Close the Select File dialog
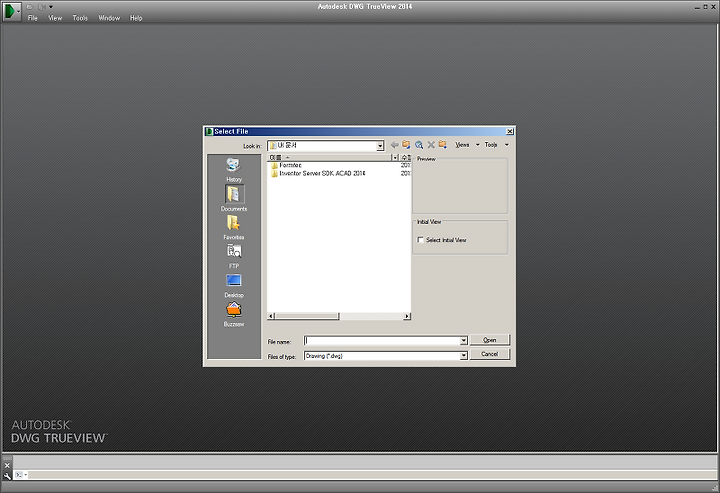Viewport: 720px width, 493px height. 510,131
